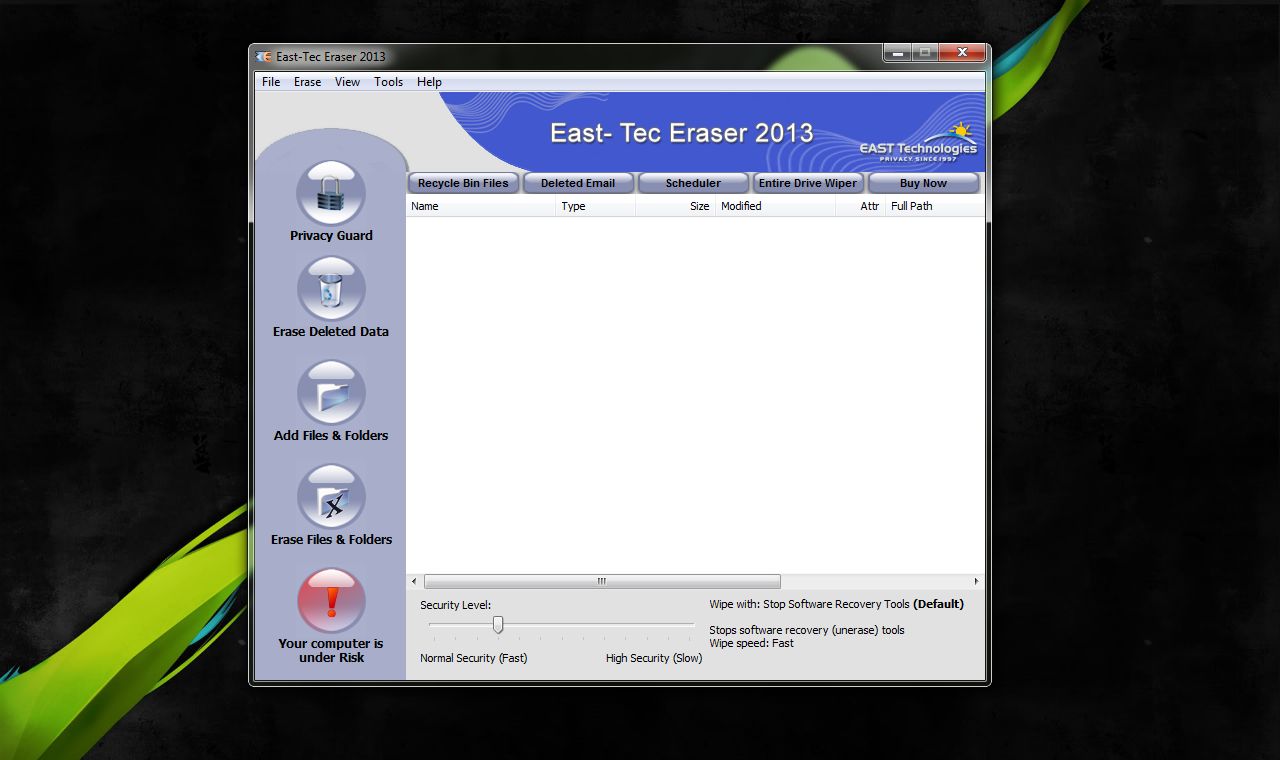
Task: Click the Erase Deleted Data recycle bin icon
Action: click(x=331, y=289)
